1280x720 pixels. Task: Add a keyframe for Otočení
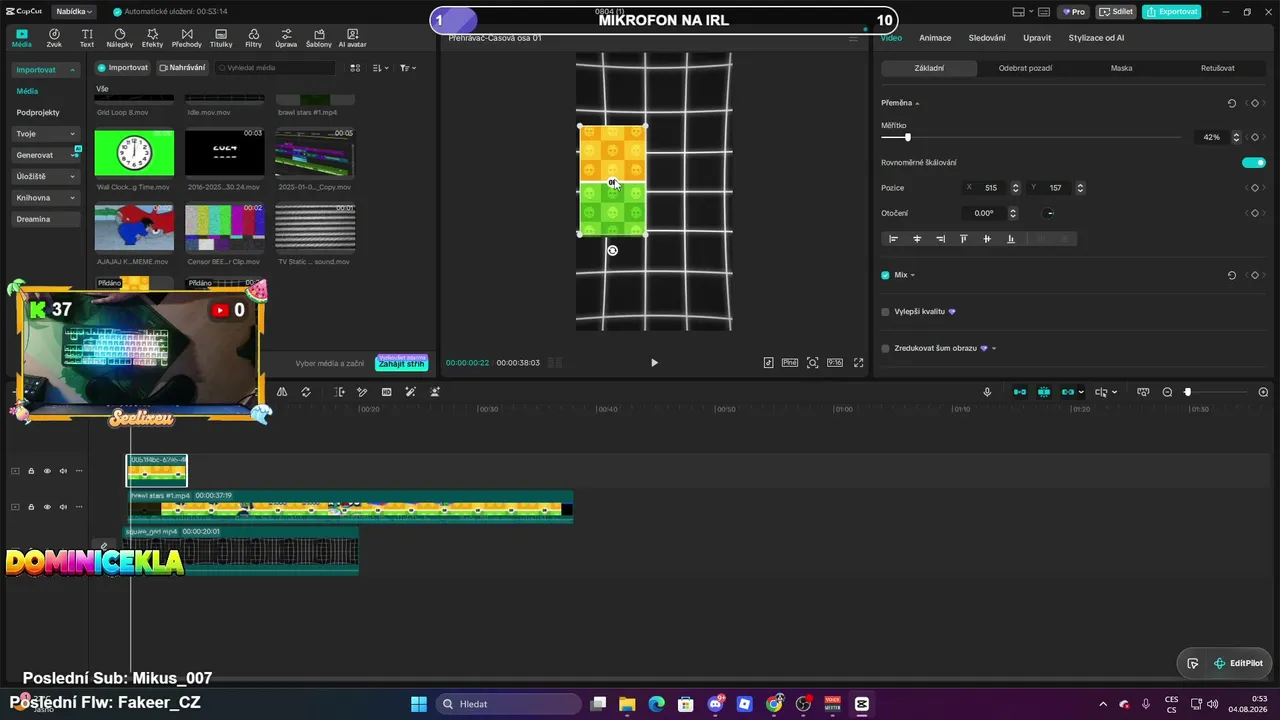1255,213
